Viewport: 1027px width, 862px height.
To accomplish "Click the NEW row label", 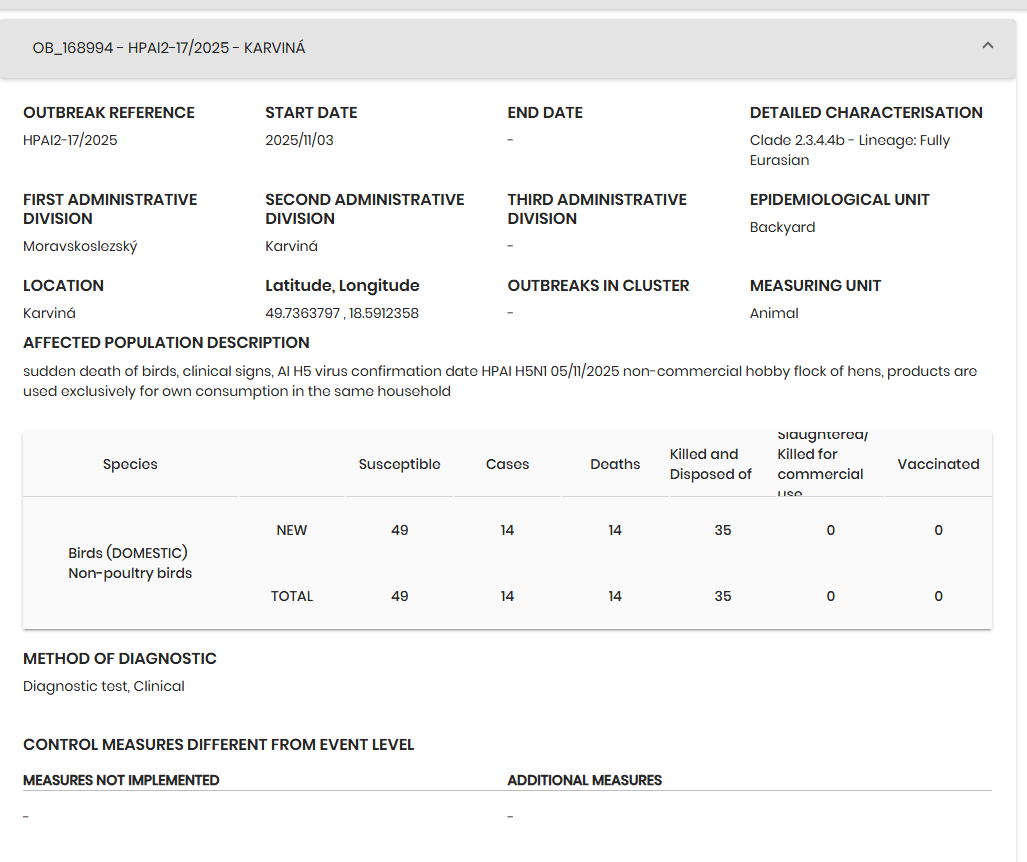I will point(291,531).
